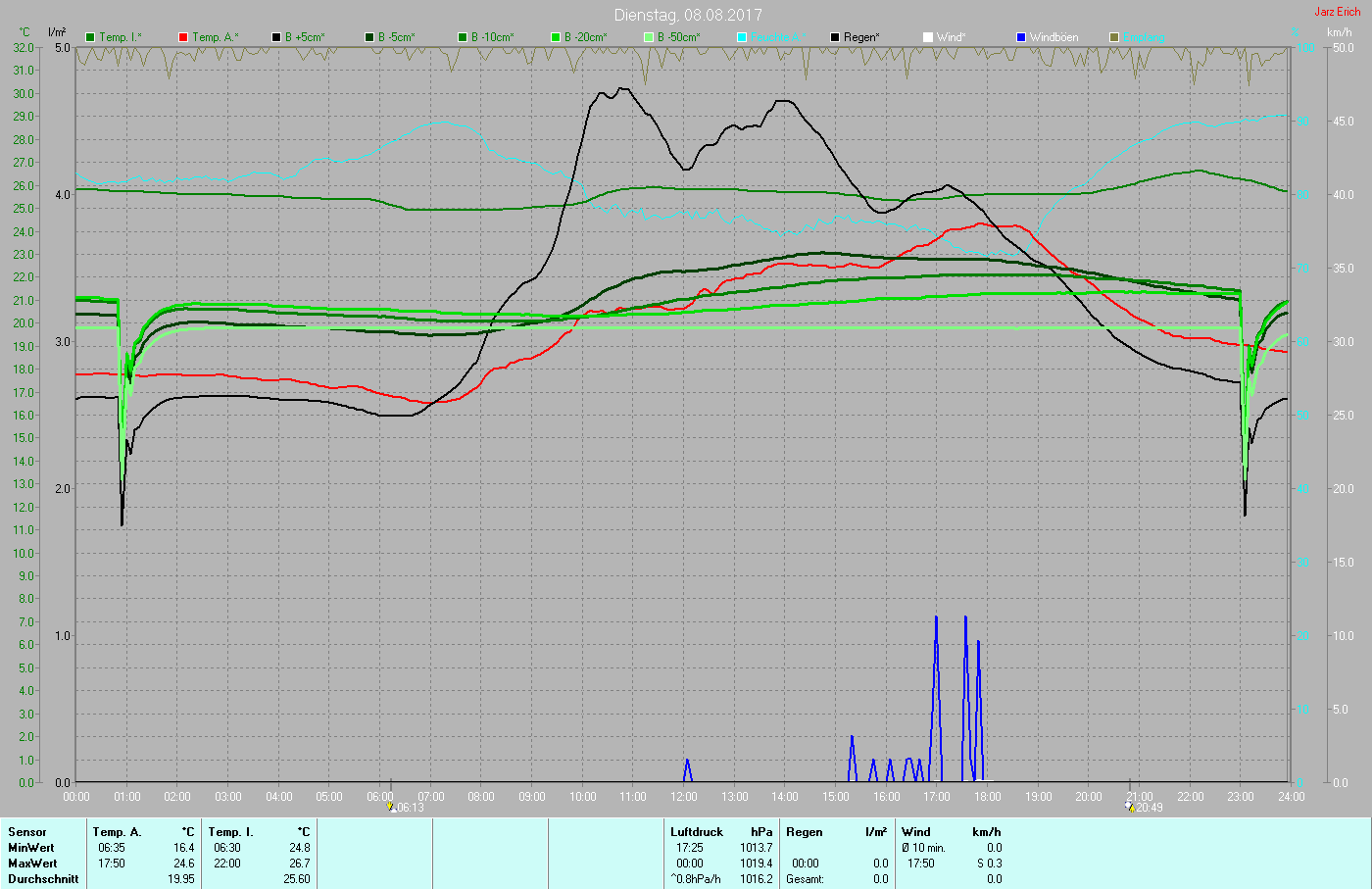The image size is (1372, 889).
Task: Select the black B +5cm* legend square
Action: click(x=276, y=37)
